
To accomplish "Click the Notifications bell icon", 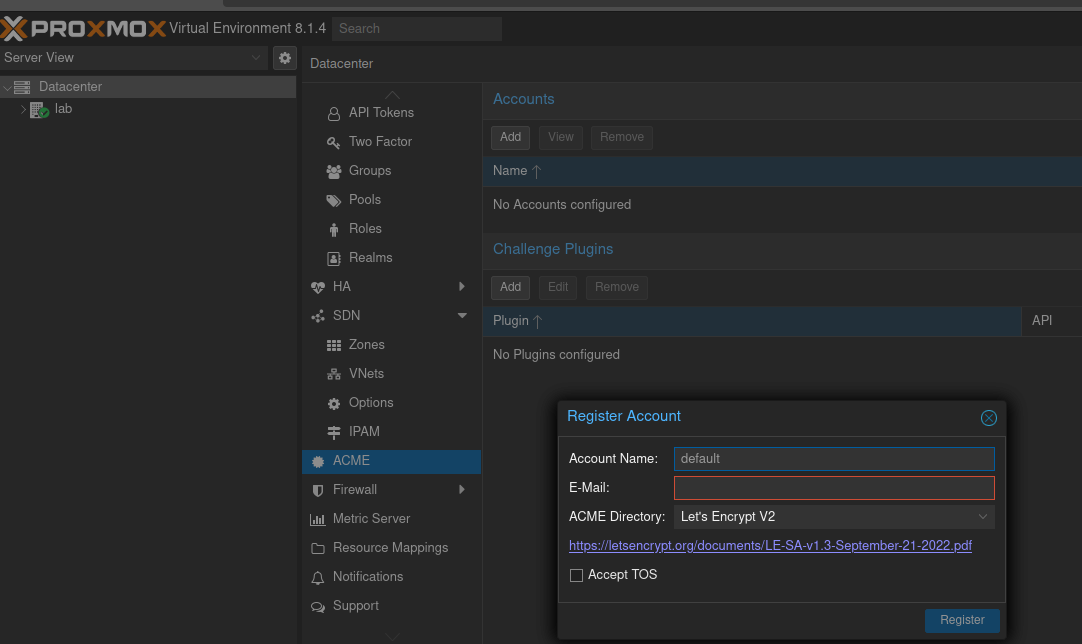I will point(318,578).
